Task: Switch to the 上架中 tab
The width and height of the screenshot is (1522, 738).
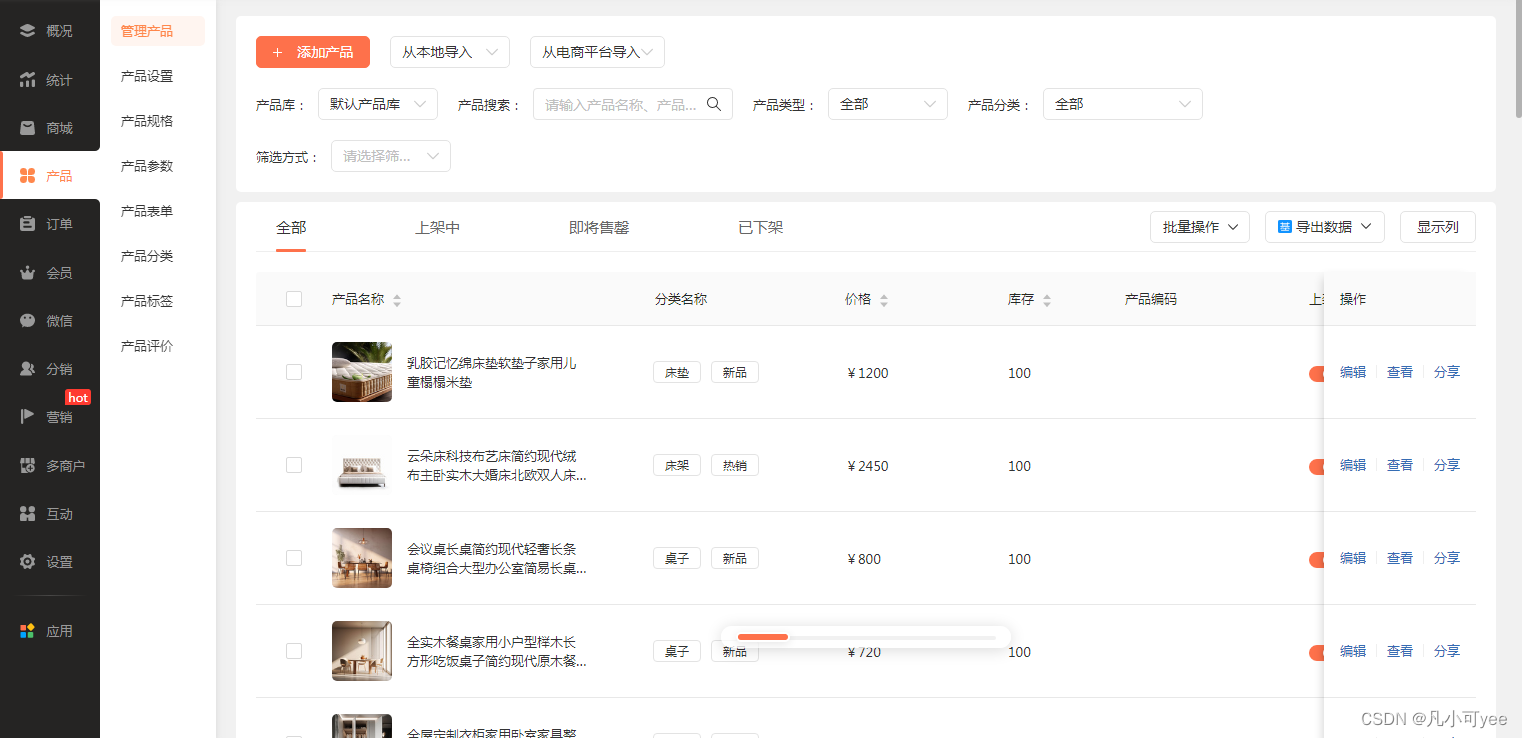Action: tap(437, 228)
